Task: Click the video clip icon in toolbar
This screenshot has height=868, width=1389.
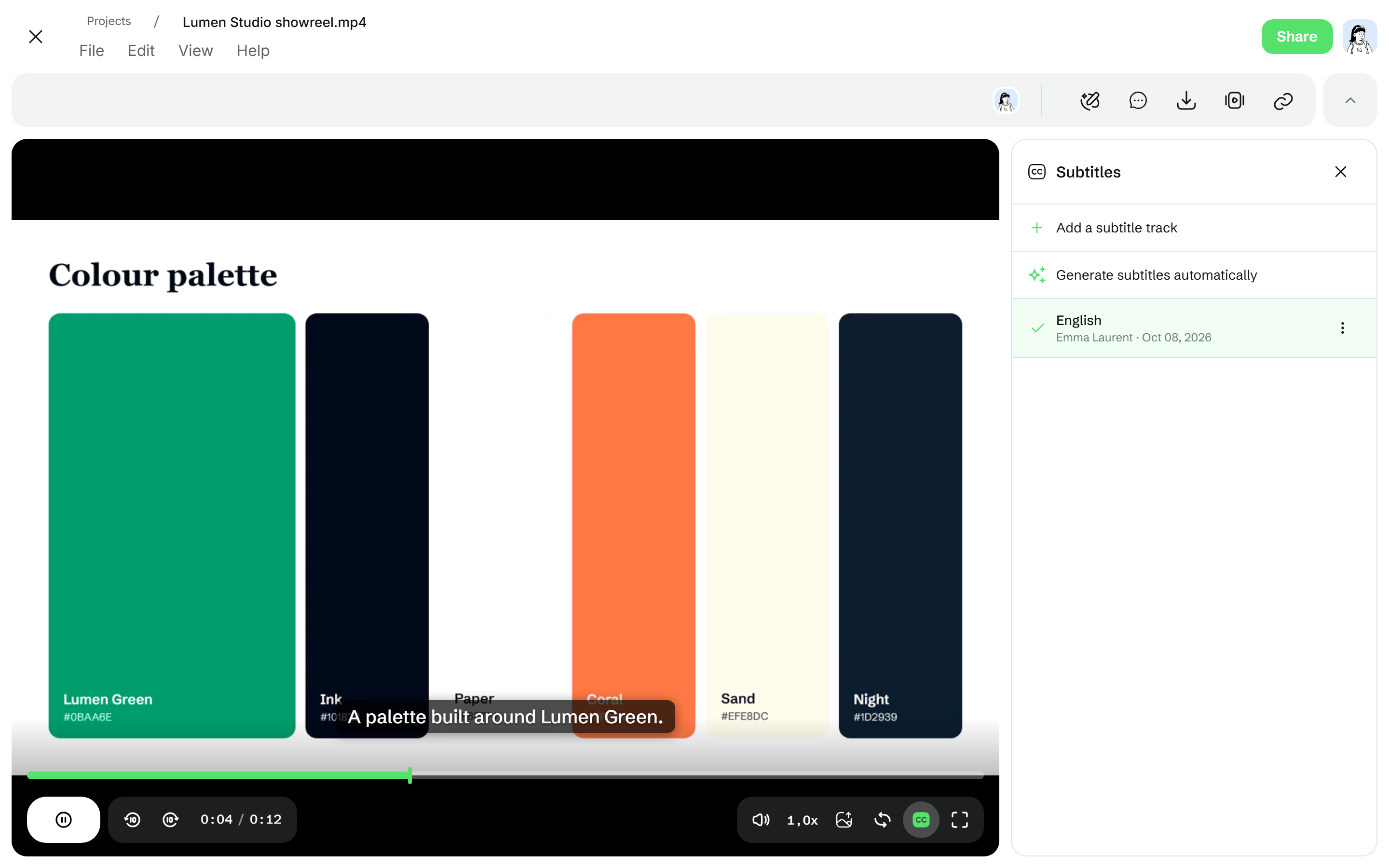Action: 1234,100
